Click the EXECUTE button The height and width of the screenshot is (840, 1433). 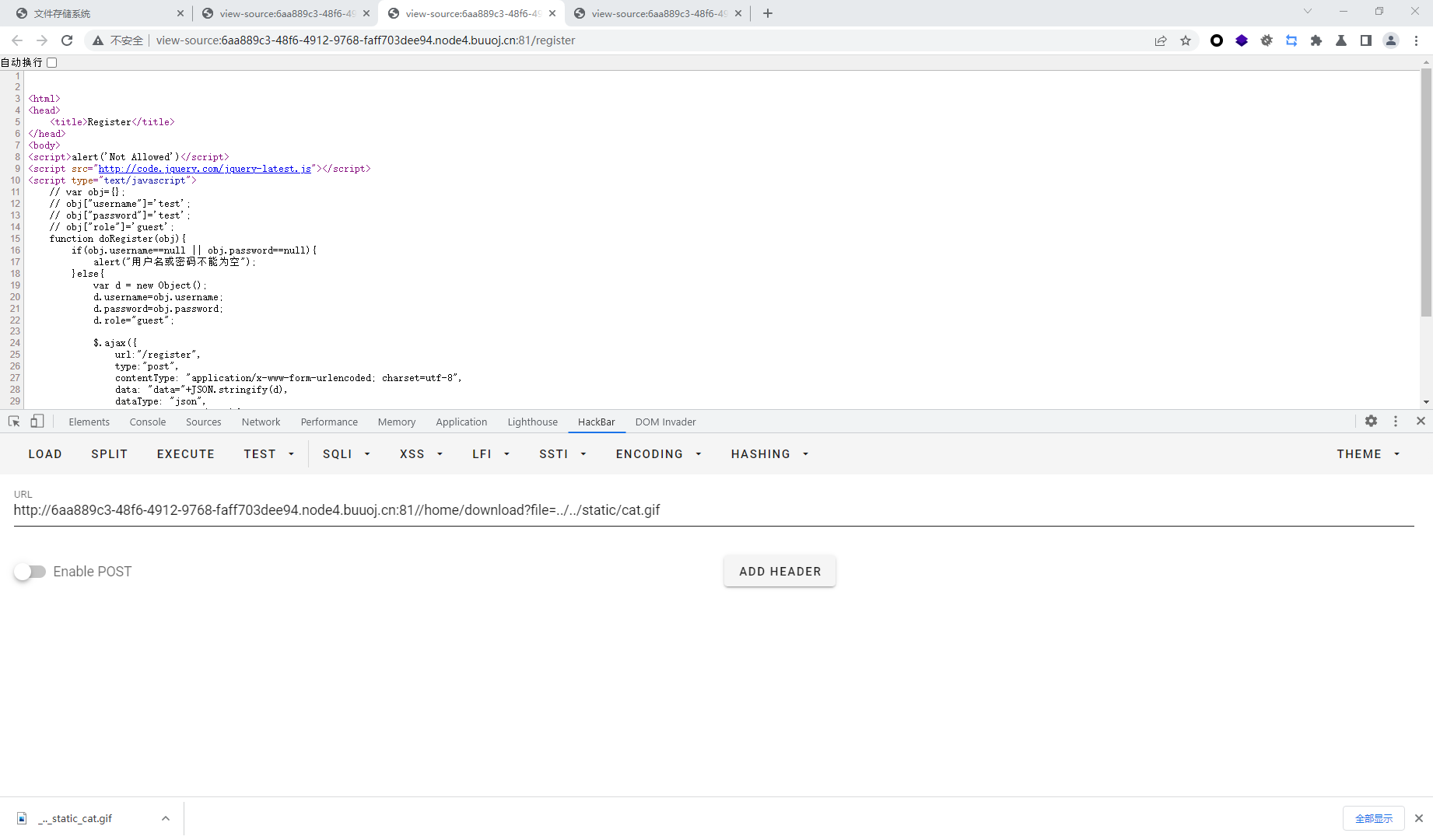pos(186,454)
